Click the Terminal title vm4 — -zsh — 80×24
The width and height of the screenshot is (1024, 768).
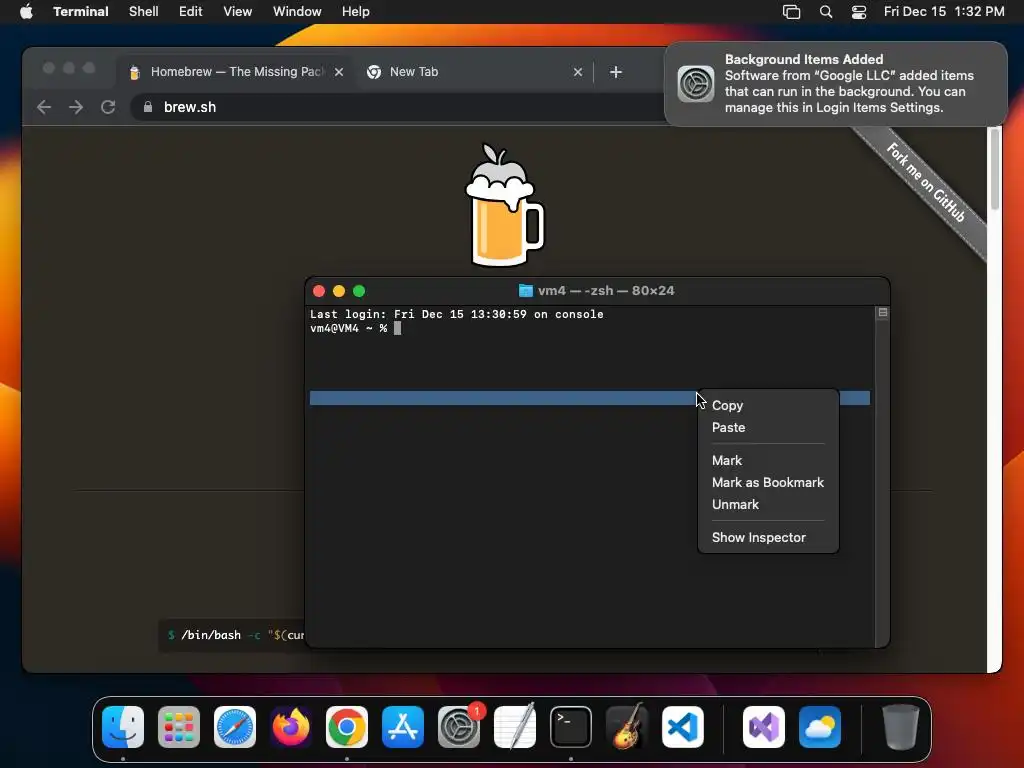[597, 291]
